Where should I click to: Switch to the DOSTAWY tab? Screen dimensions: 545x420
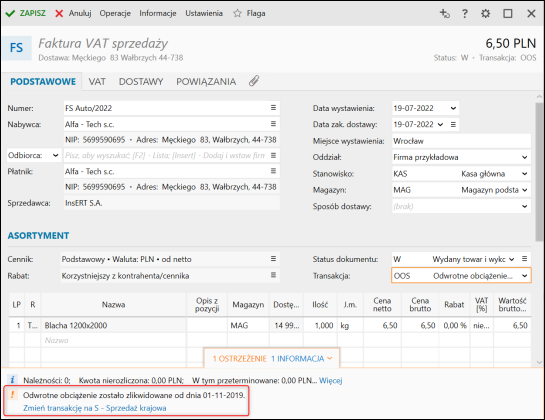click(141, 82)
